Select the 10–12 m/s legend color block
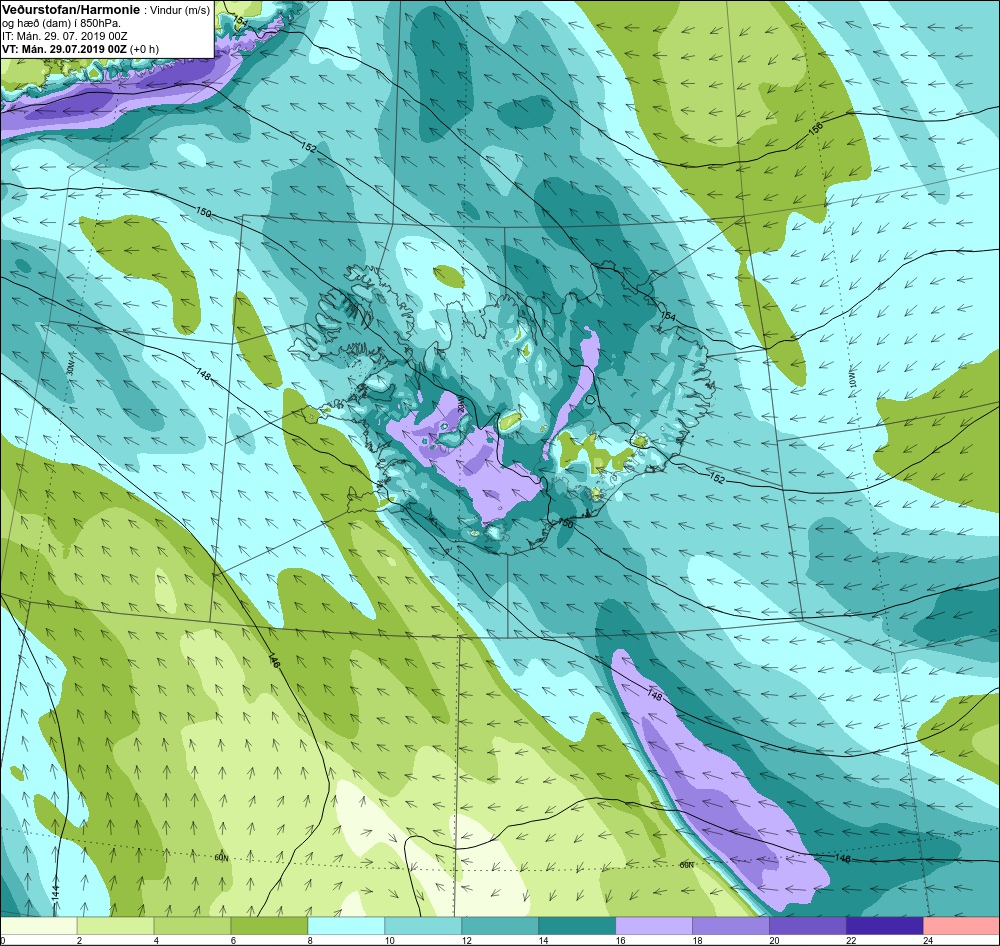The width and height of the screenshot is (1000, 946). click(423, 926)
